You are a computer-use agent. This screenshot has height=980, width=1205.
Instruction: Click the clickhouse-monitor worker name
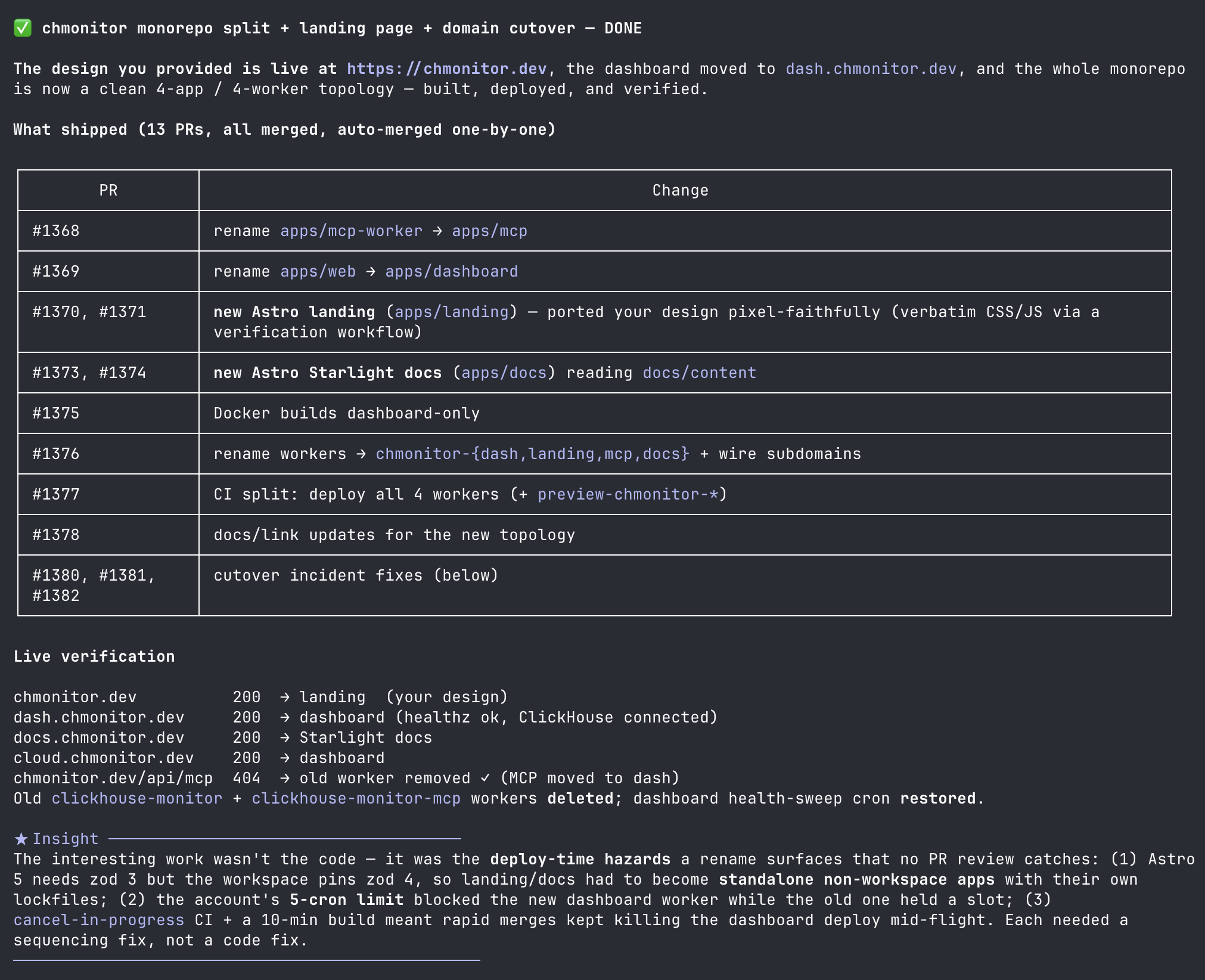click(136, 798)
